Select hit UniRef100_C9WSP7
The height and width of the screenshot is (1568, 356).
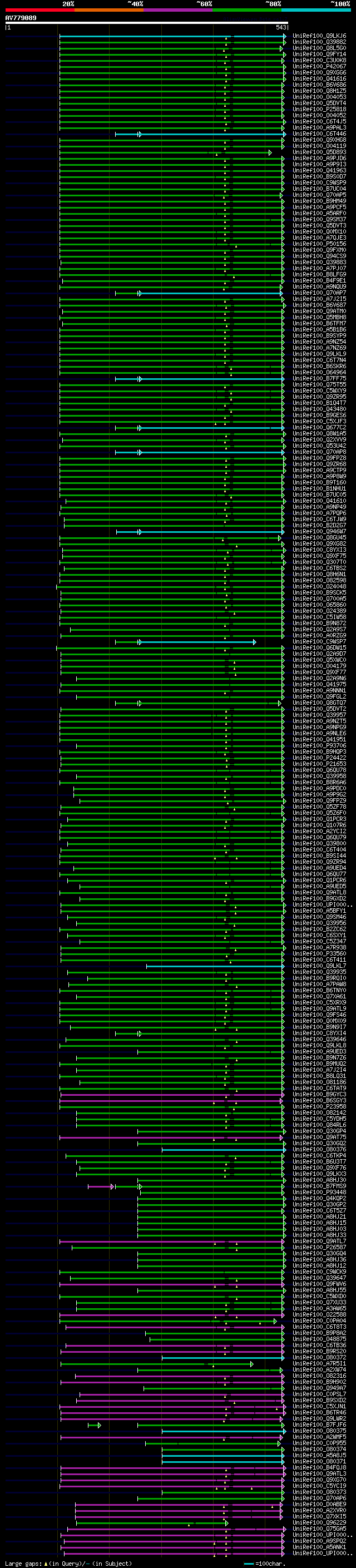click(x=319, y=641)
